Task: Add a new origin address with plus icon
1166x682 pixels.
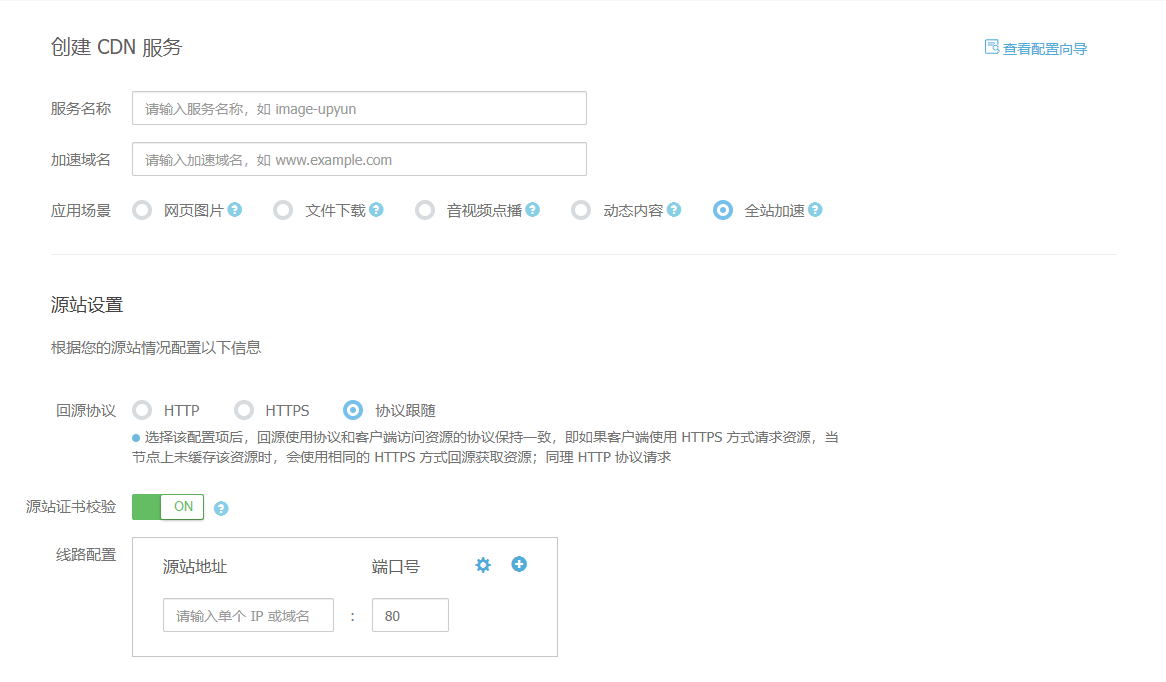Action: tap(519, 564)
